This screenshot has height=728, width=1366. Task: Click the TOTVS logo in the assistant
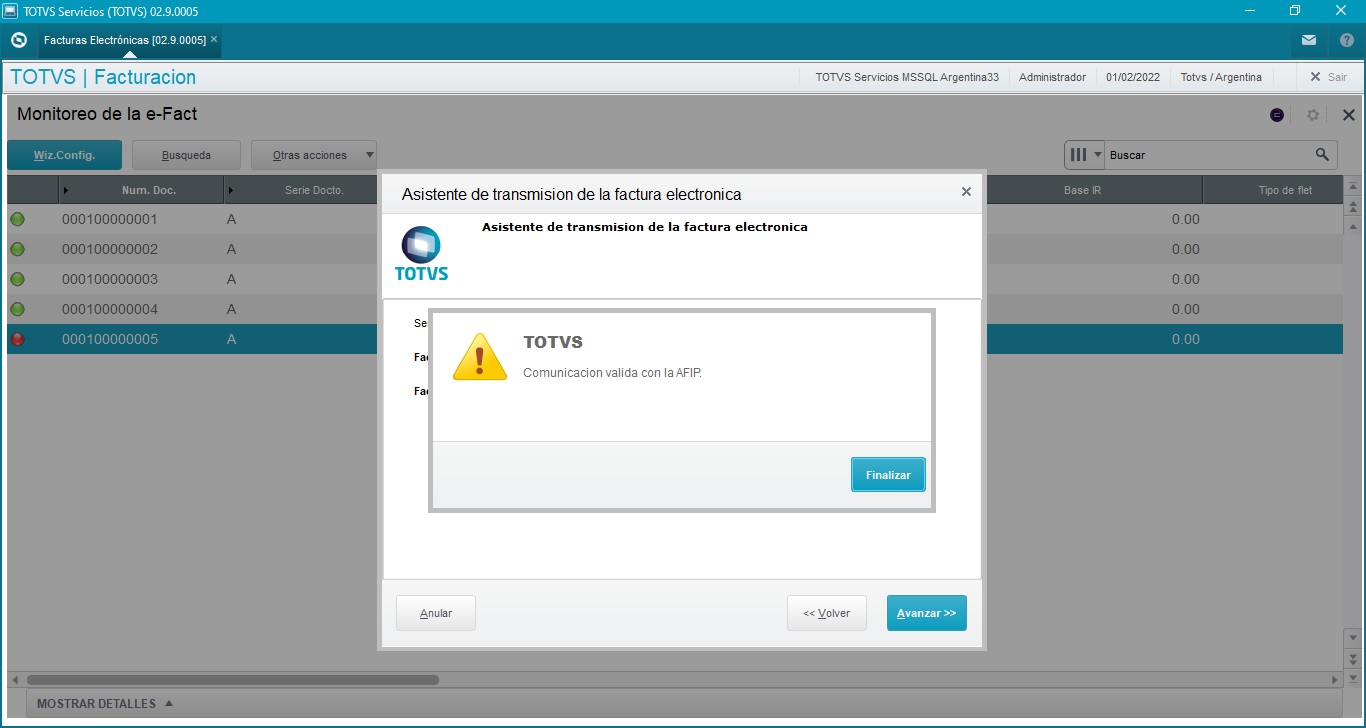[x=421, y=254]
